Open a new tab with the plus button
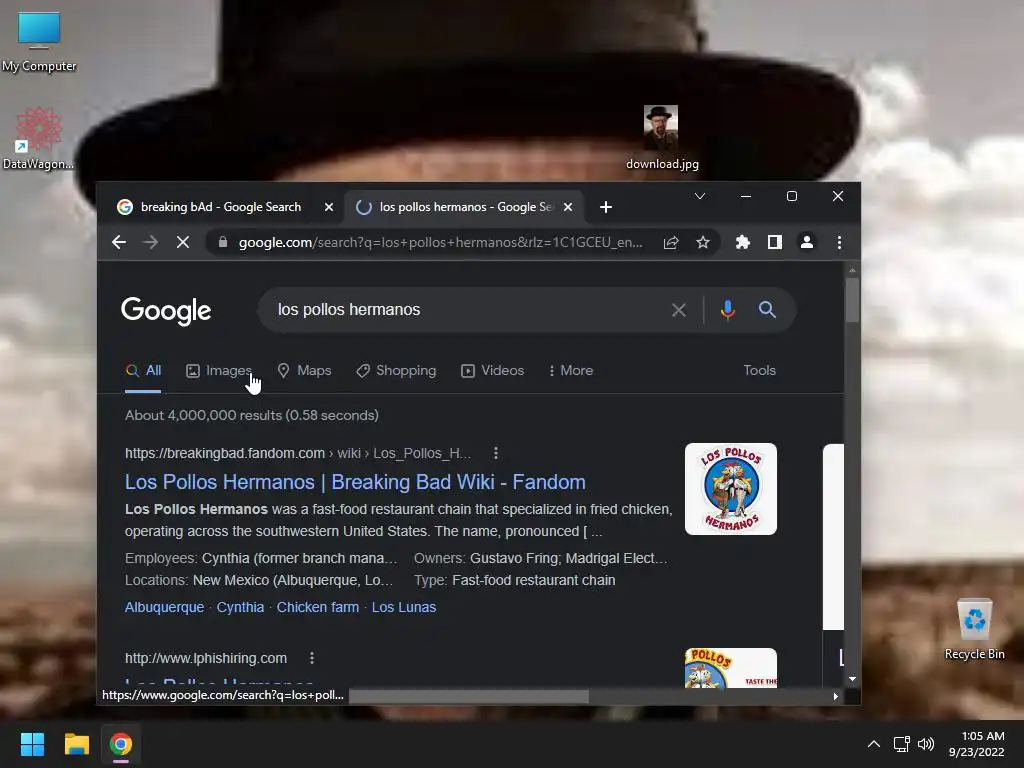 (605, 207)
